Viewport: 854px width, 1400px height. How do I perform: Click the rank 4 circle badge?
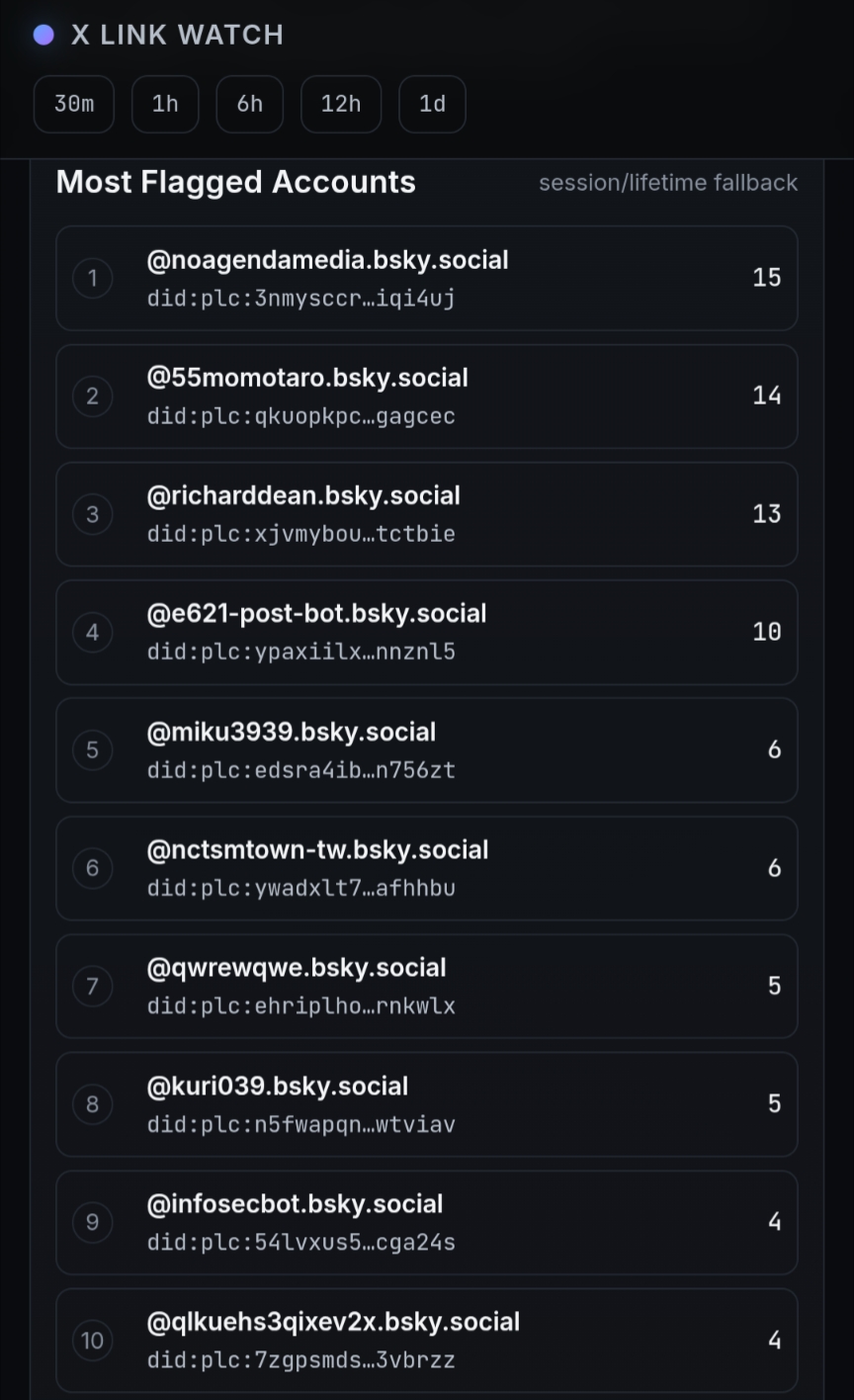93,632
